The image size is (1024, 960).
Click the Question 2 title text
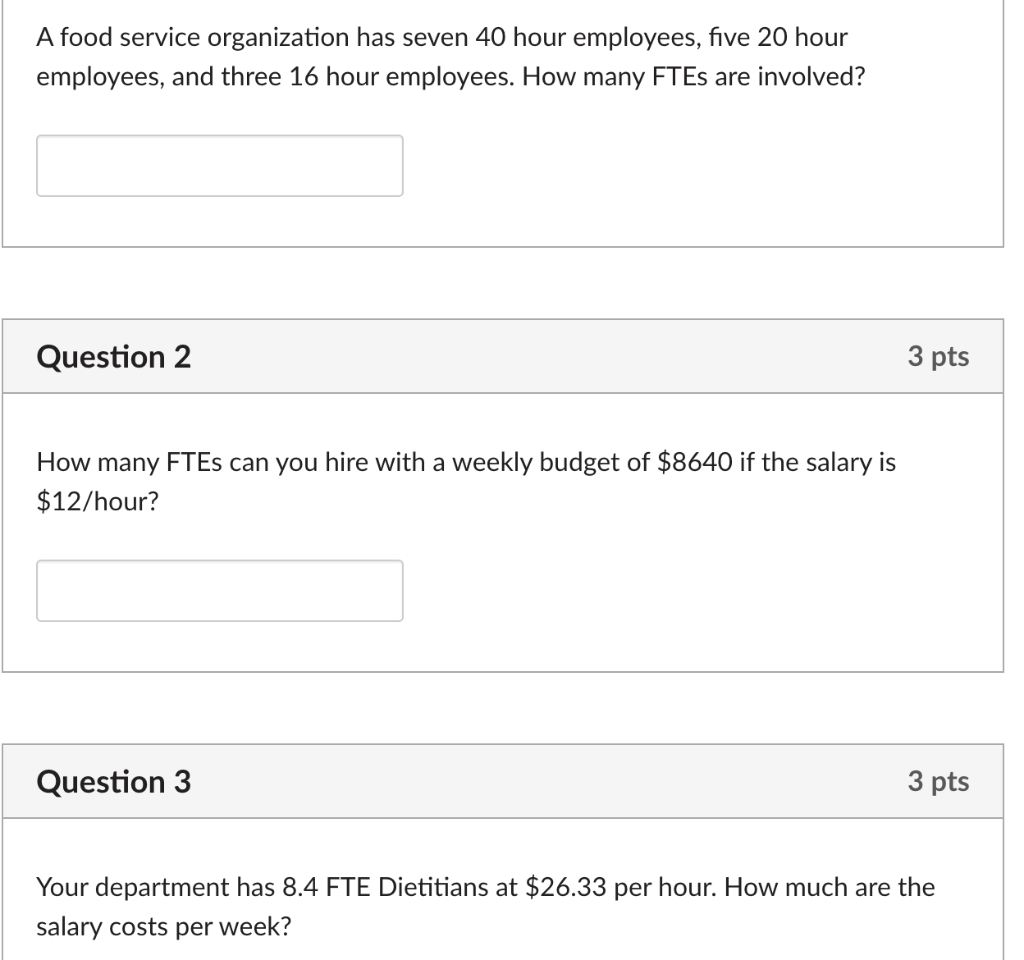coord(115,356)
